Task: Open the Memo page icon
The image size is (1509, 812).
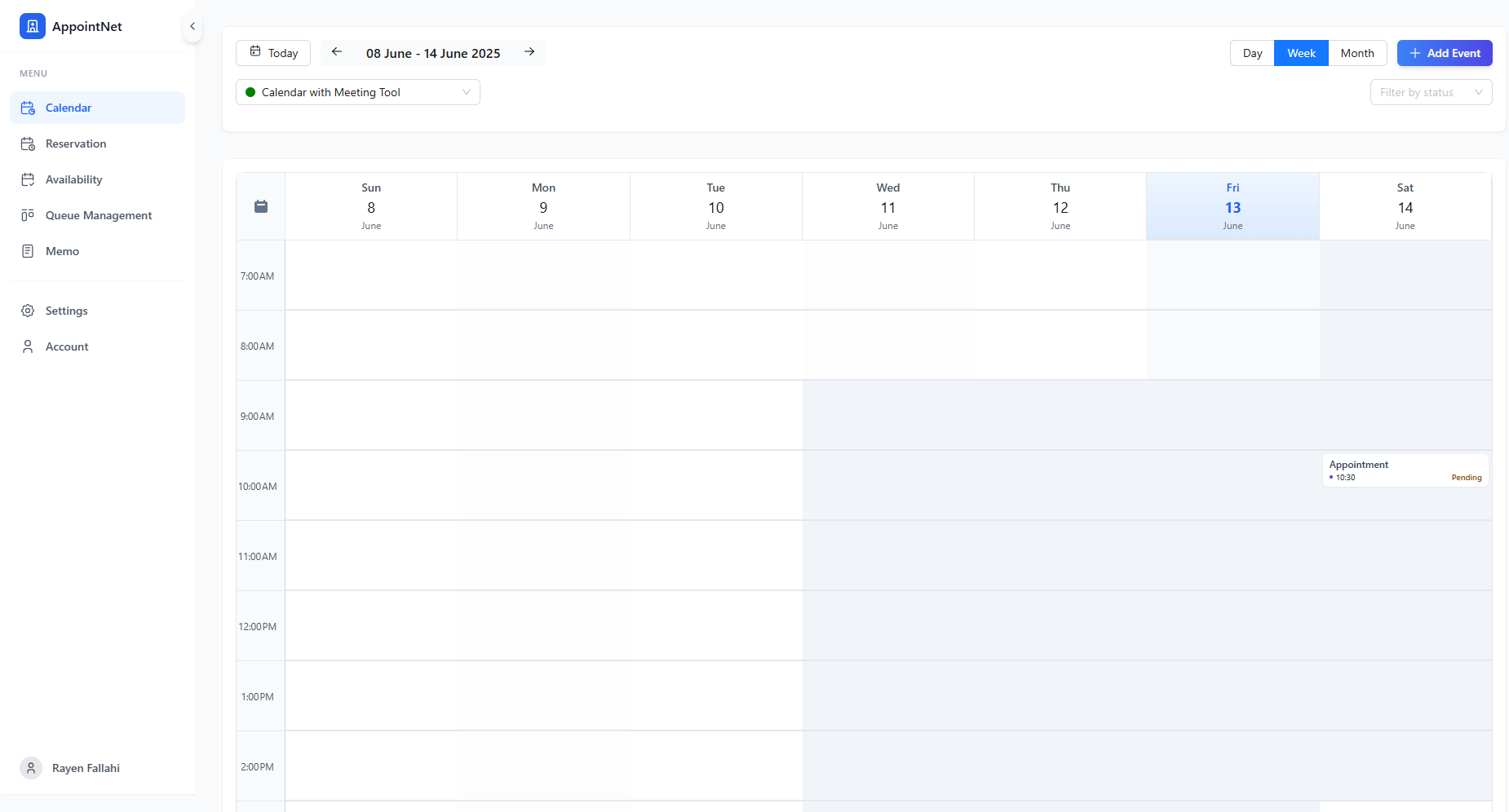Action: coord(28,251)
